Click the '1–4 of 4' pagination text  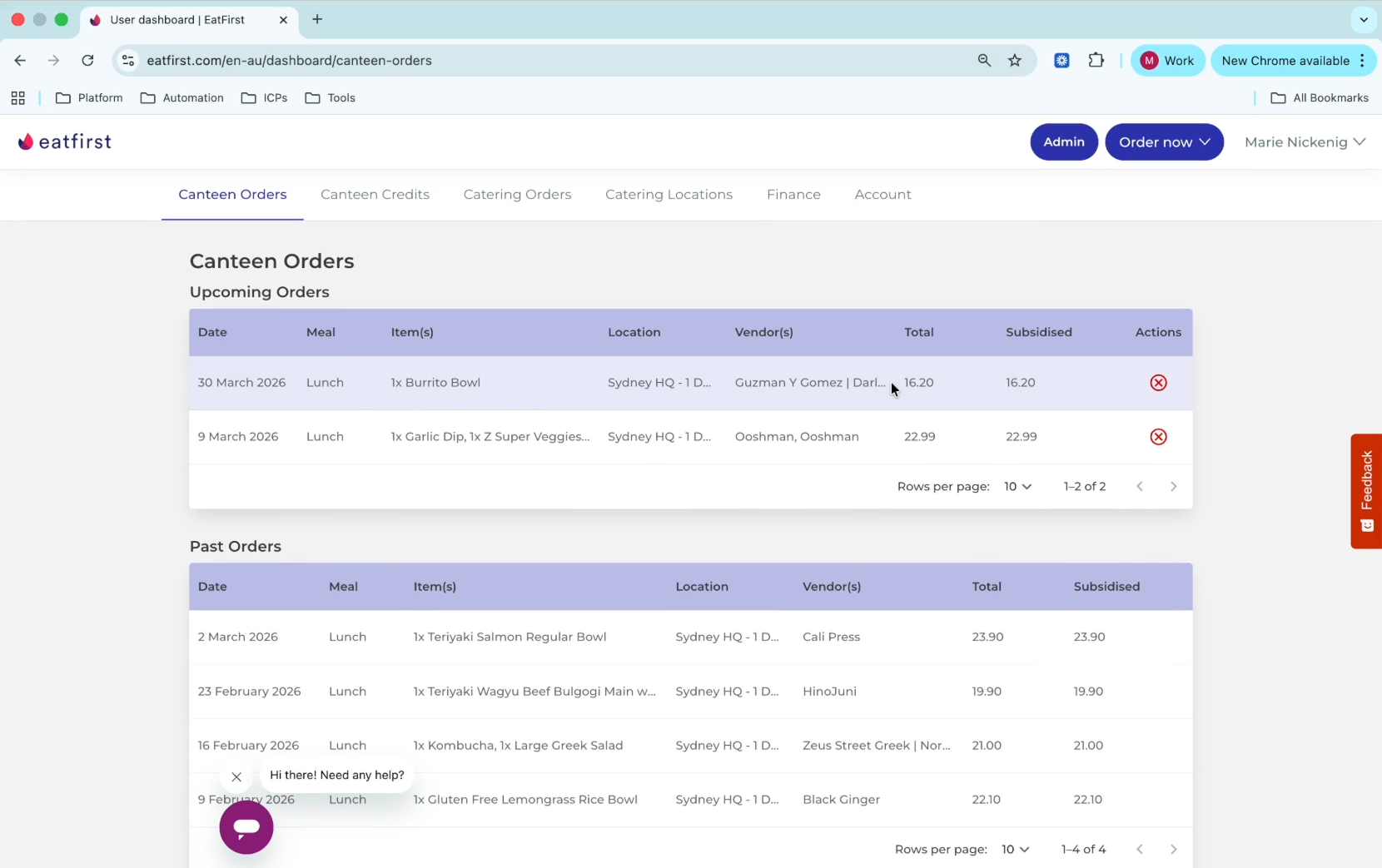pos(1083,850)
